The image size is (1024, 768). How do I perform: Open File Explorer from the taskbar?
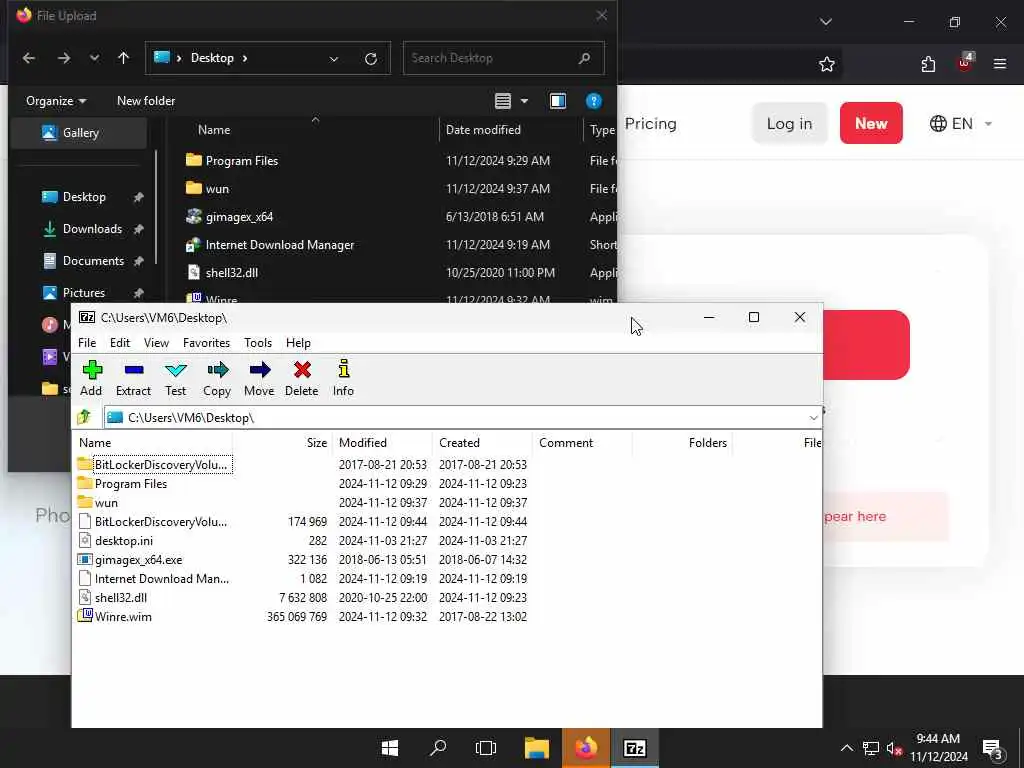coord(537,748)
